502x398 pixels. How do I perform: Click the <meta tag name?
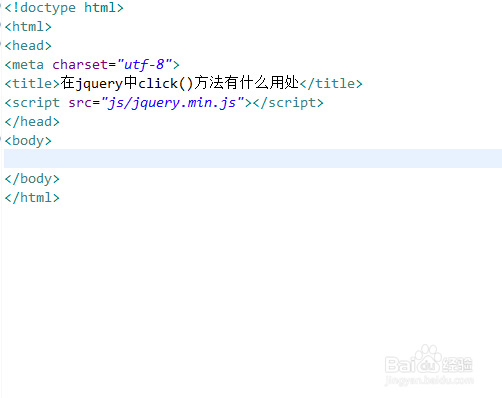[24, 65]
